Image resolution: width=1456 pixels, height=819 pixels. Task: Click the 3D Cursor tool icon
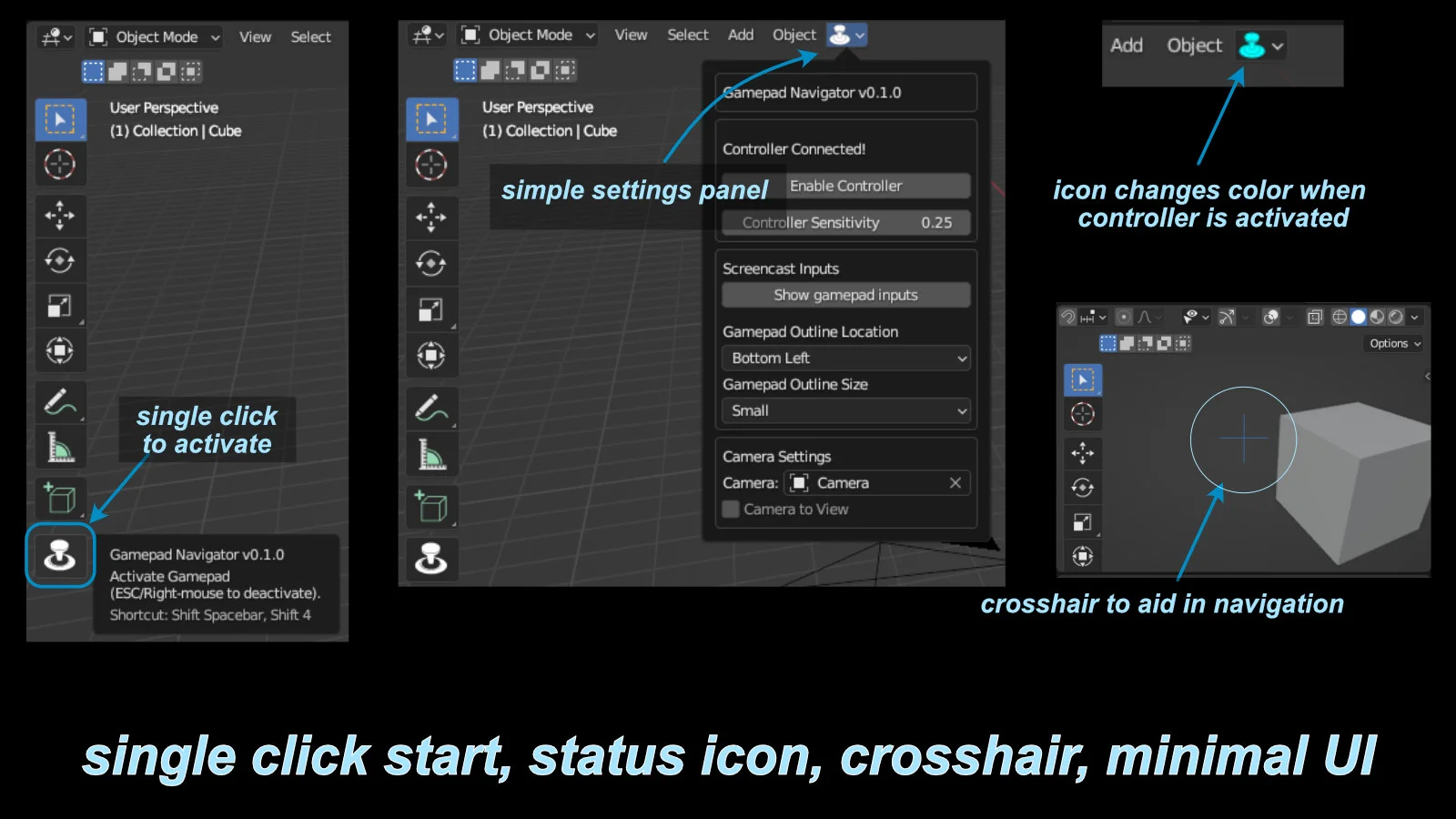(60, 165)
